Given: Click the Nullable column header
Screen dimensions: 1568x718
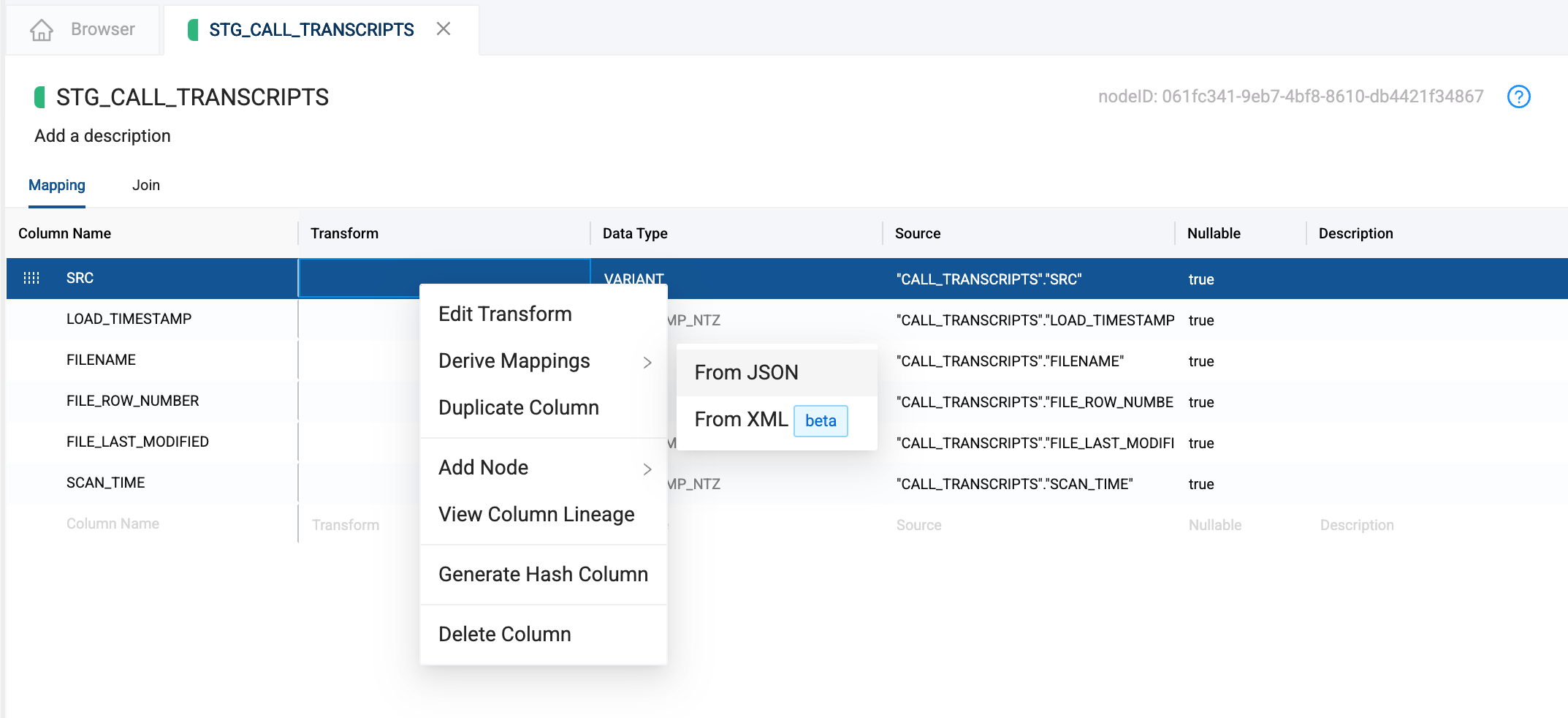Looking at the screenshot, I should click(1214, 233).
